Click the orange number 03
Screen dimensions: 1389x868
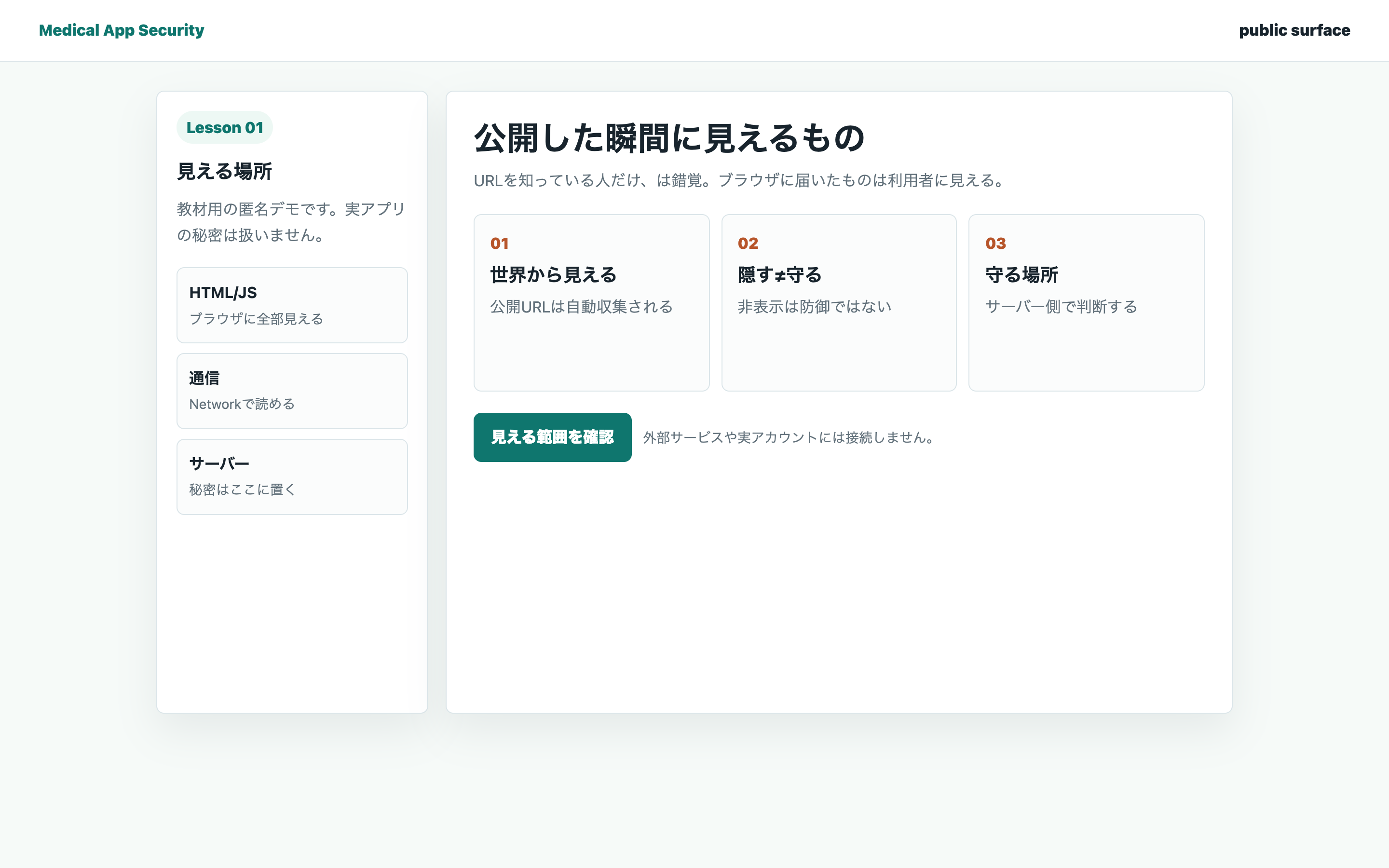(x=995, y=244)
